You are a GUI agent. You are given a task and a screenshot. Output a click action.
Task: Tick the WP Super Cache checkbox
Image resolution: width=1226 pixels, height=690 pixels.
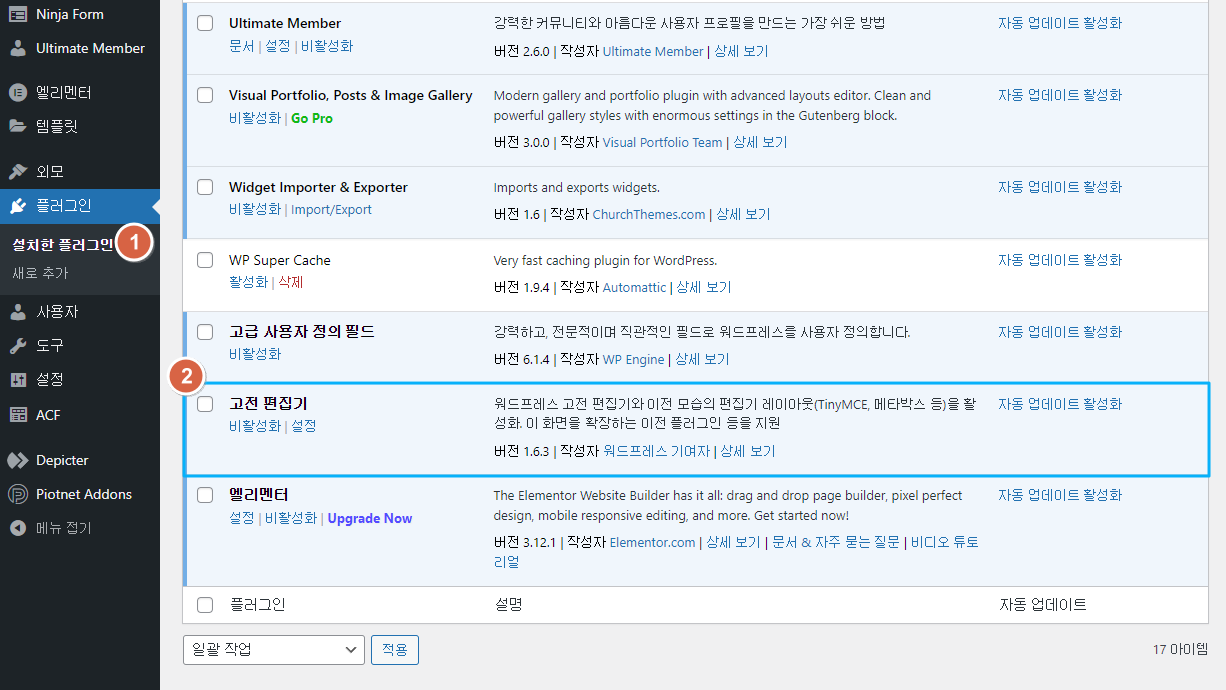point(205,260)
